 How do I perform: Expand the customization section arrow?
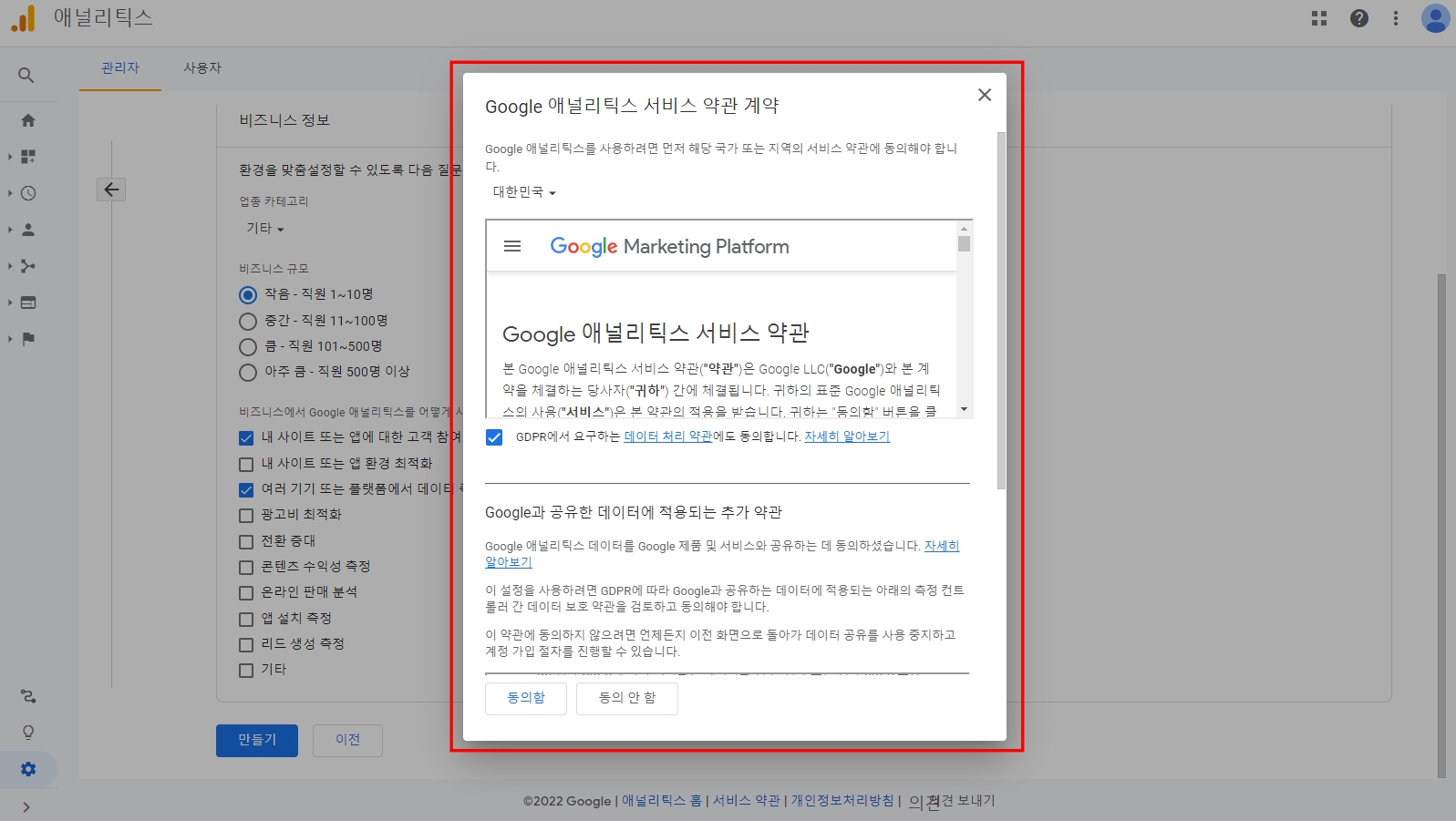click(10, 157)
